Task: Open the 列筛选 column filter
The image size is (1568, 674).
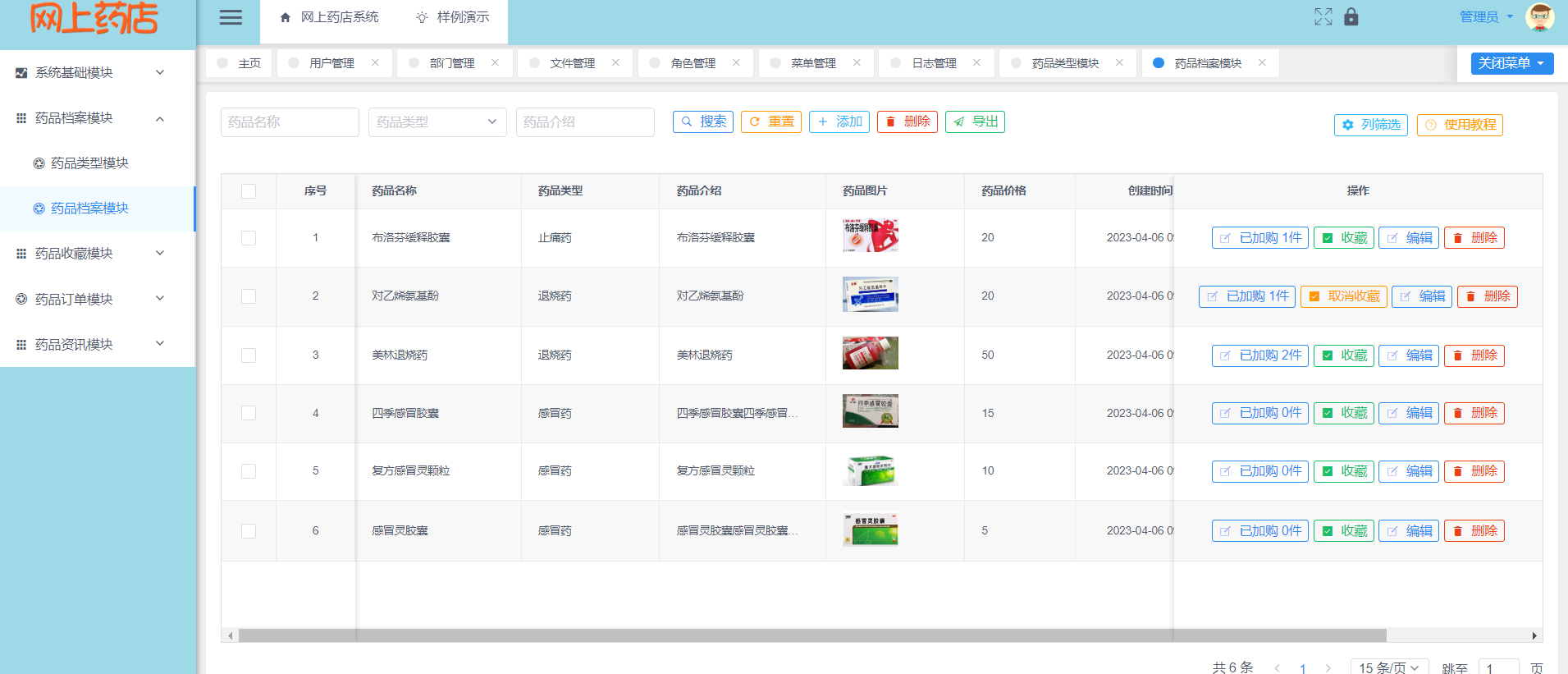Action: pos(1371,125)
